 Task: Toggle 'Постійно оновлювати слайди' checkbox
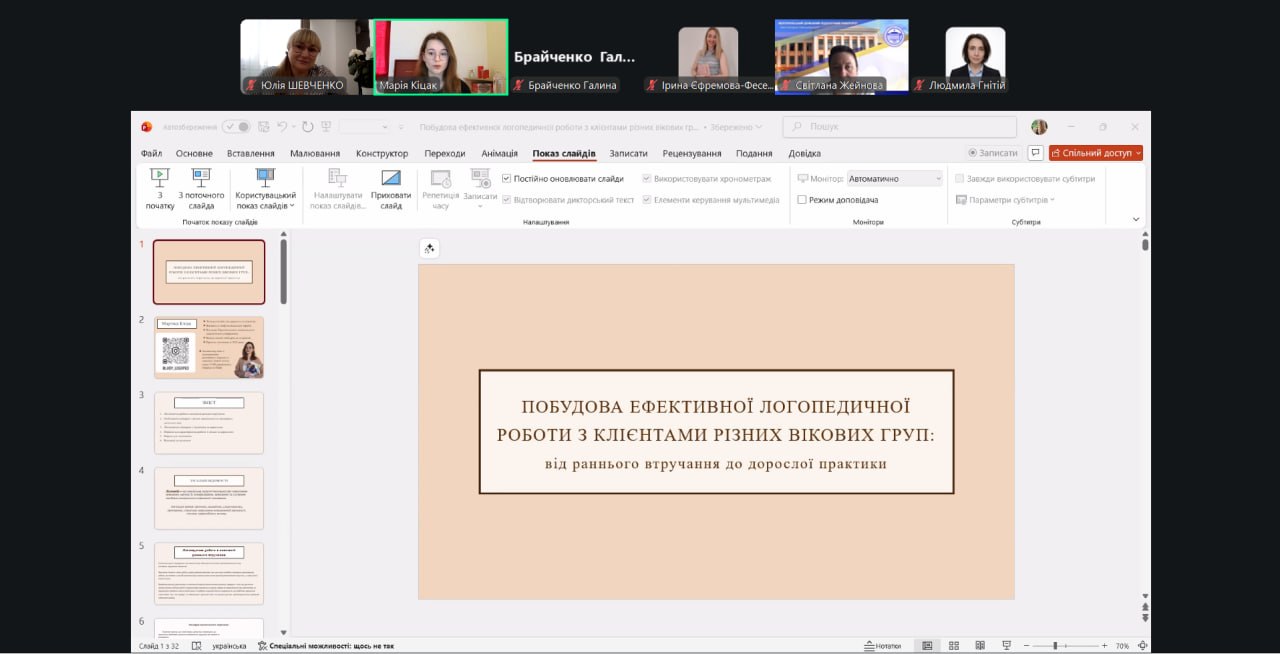coord(507,179)
